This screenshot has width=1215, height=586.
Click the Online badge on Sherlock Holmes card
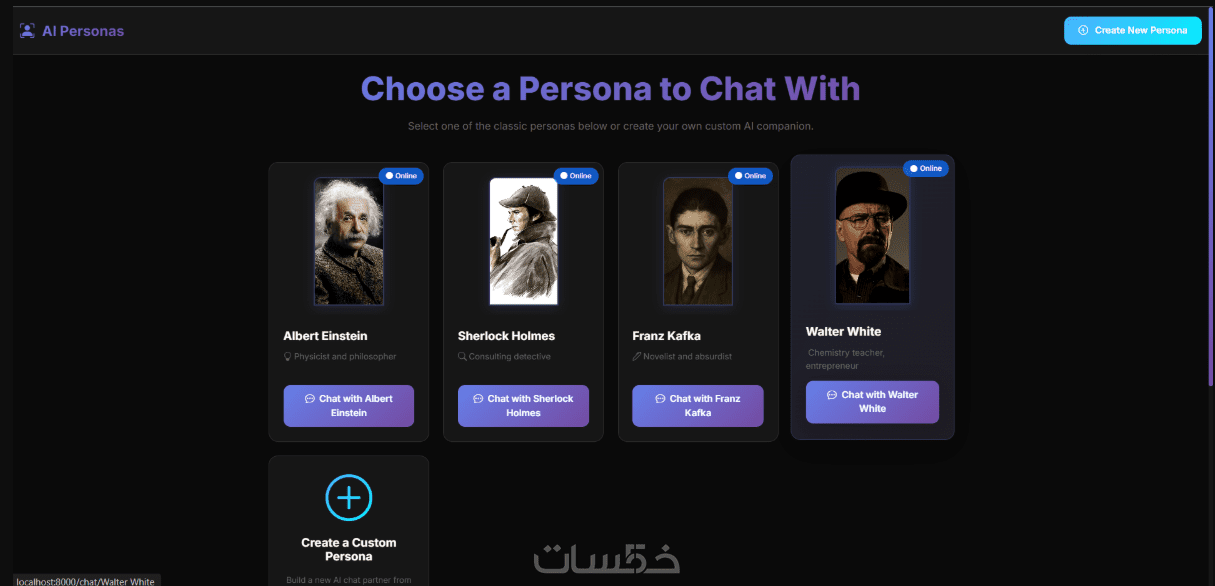click(576, 176)
